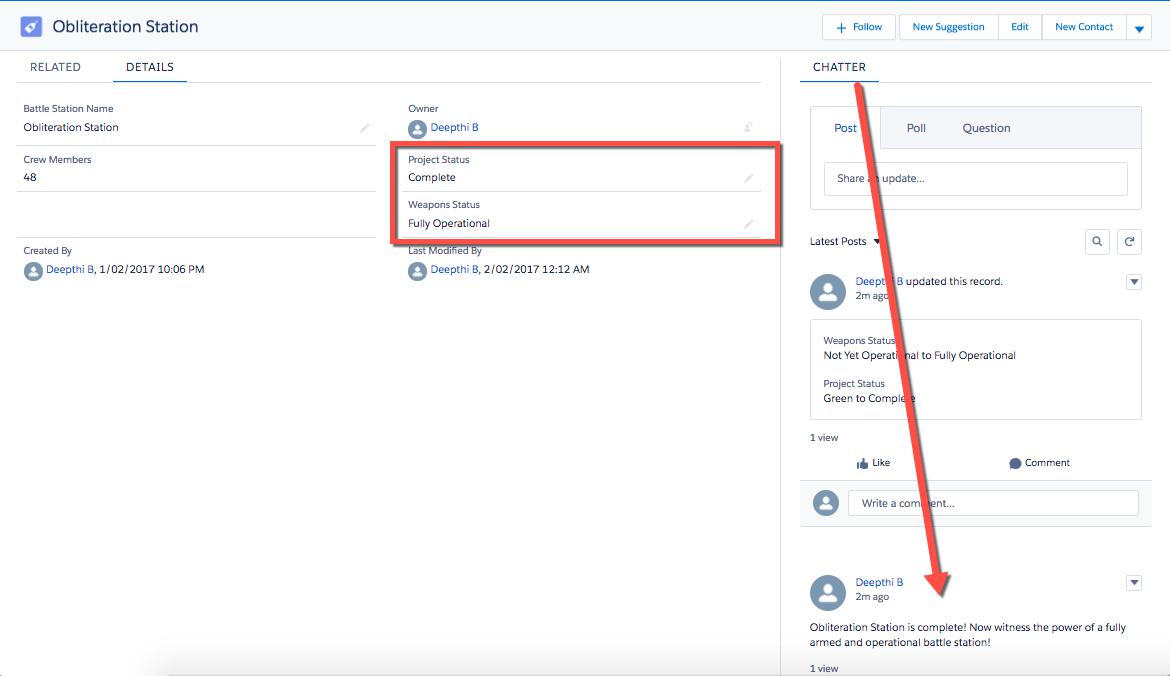
Task: Switch to the Related tab
Action: (55, 67)
